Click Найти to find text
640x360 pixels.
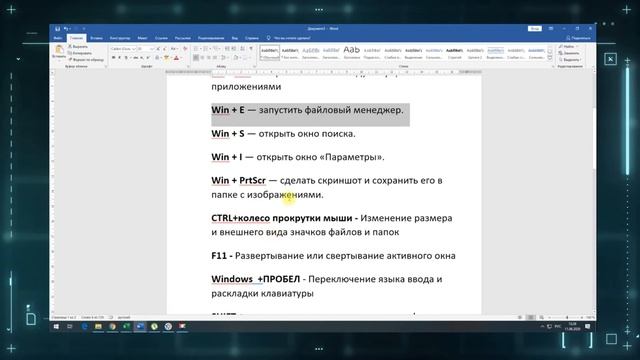tap(567, 46)
